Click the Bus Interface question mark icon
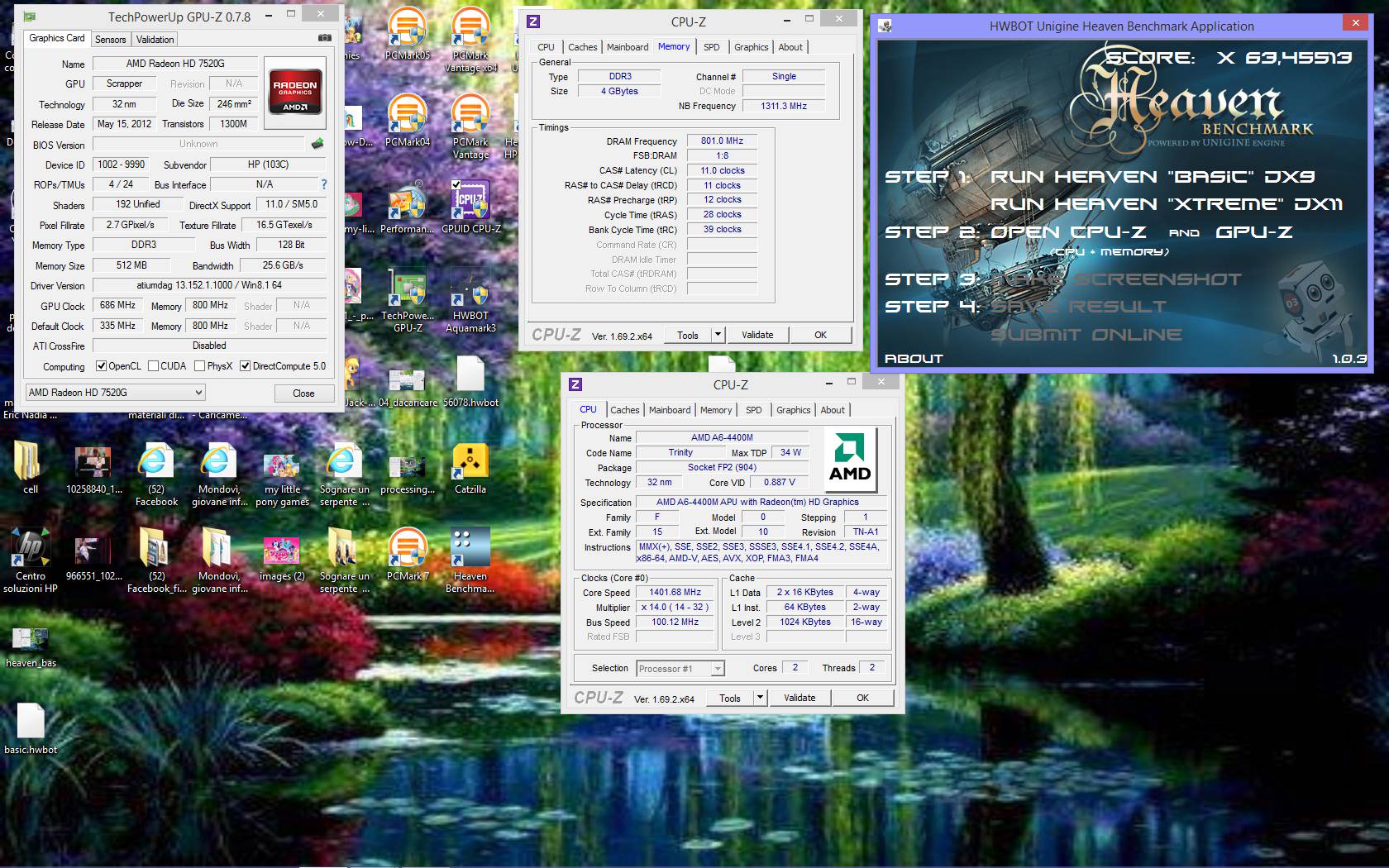 tap(324, 184)
